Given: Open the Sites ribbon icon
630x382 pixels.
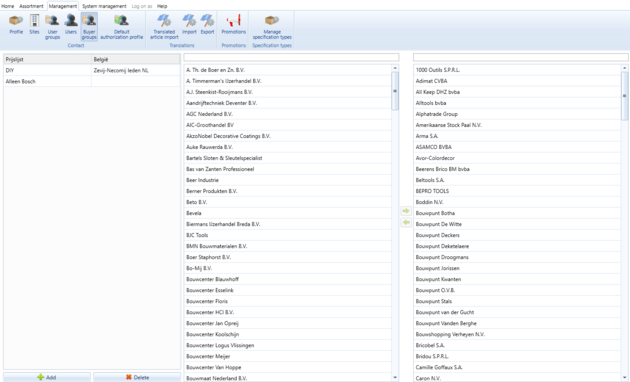Looking at the screenshot, I should point(34,24).
